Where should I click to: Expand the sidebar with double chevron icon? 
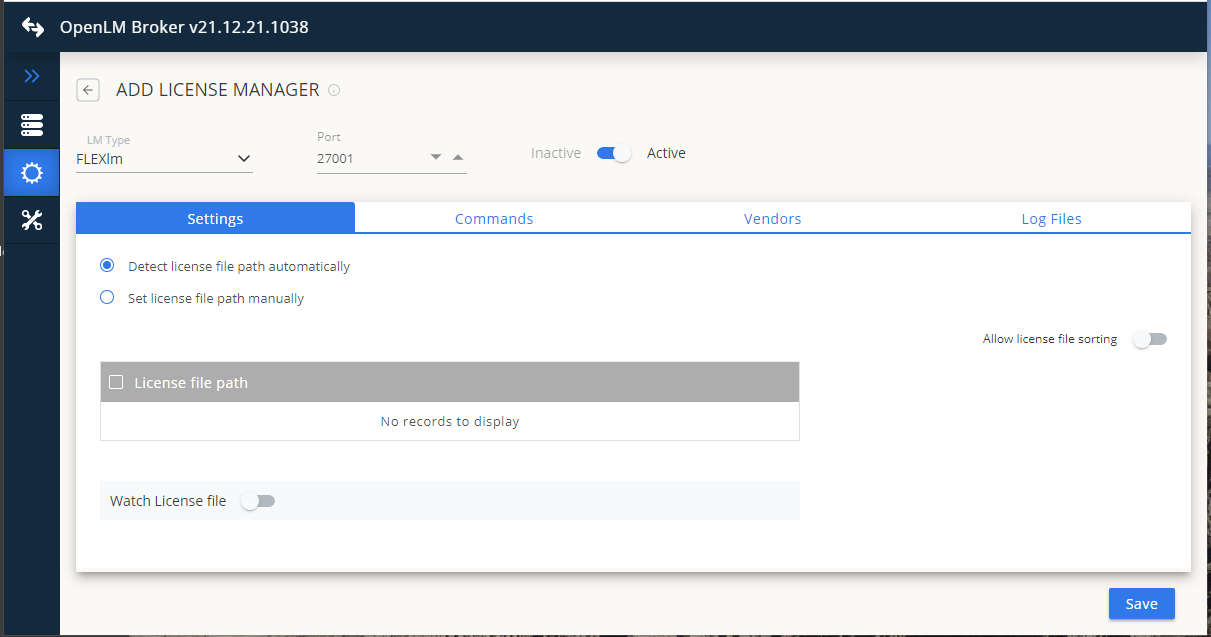tap(32, 76)
